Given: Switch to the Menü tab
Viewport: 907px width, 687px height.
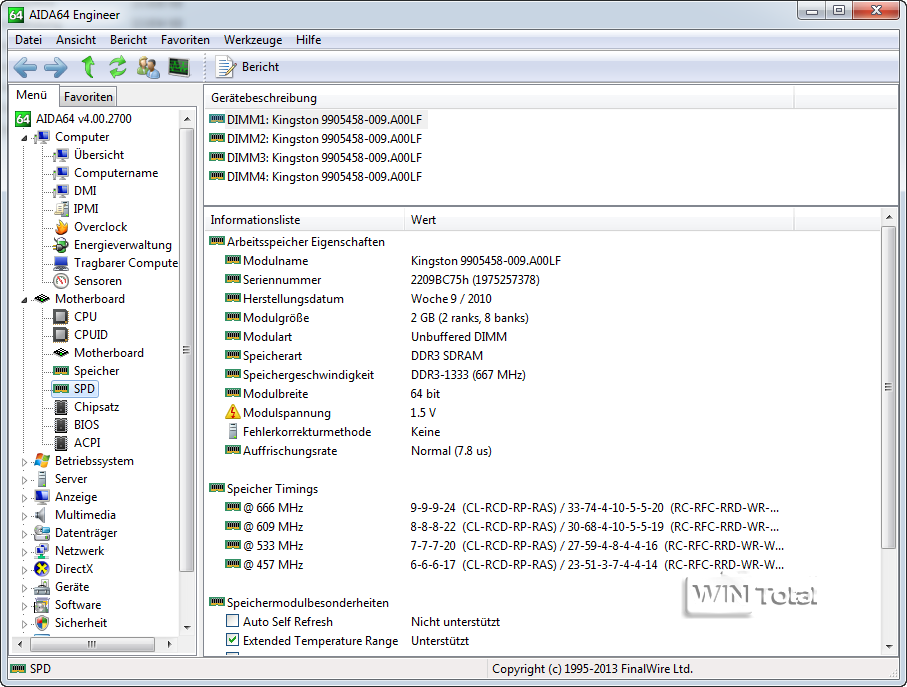Looking at the screenshot, I should 32,95.
